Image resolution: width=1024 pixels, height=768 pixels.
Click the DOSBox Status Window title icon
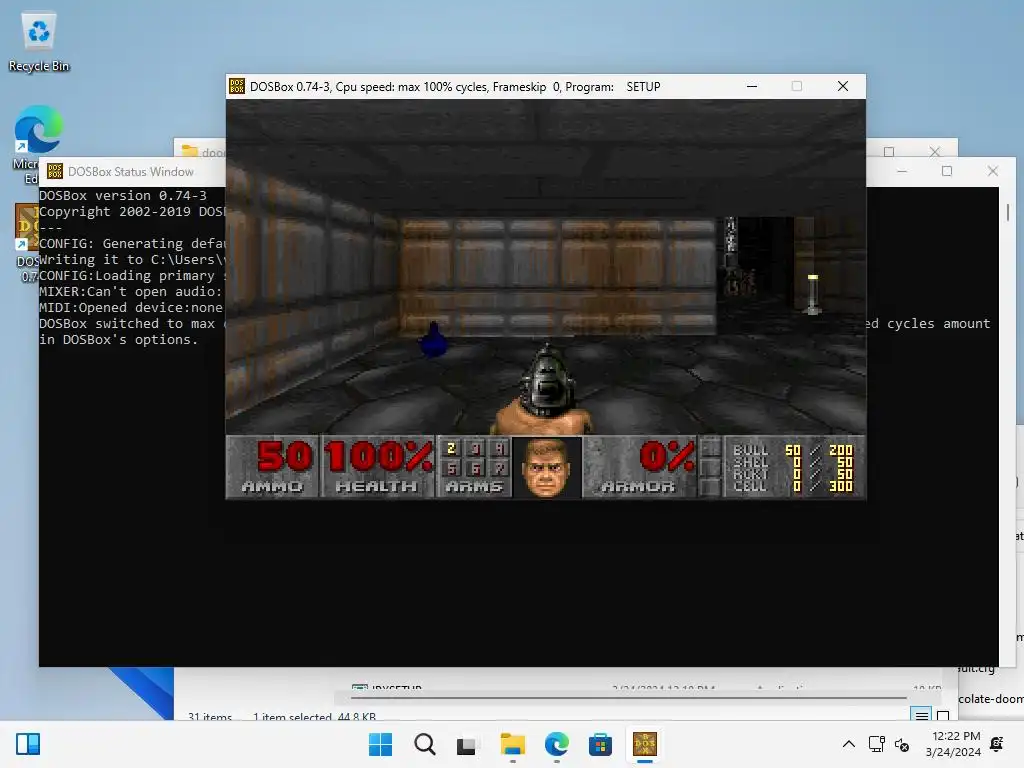pos(55,171)
